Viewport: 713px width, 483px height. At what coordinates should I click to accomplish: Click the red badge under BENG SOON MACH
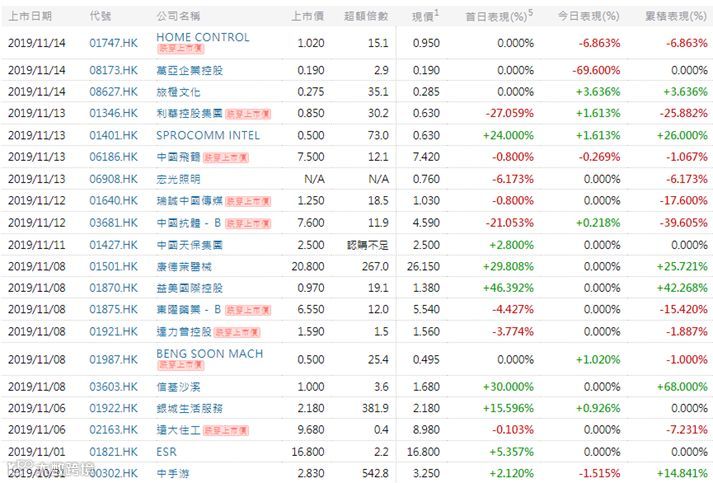pyautogui.click(x=181, y=365)
